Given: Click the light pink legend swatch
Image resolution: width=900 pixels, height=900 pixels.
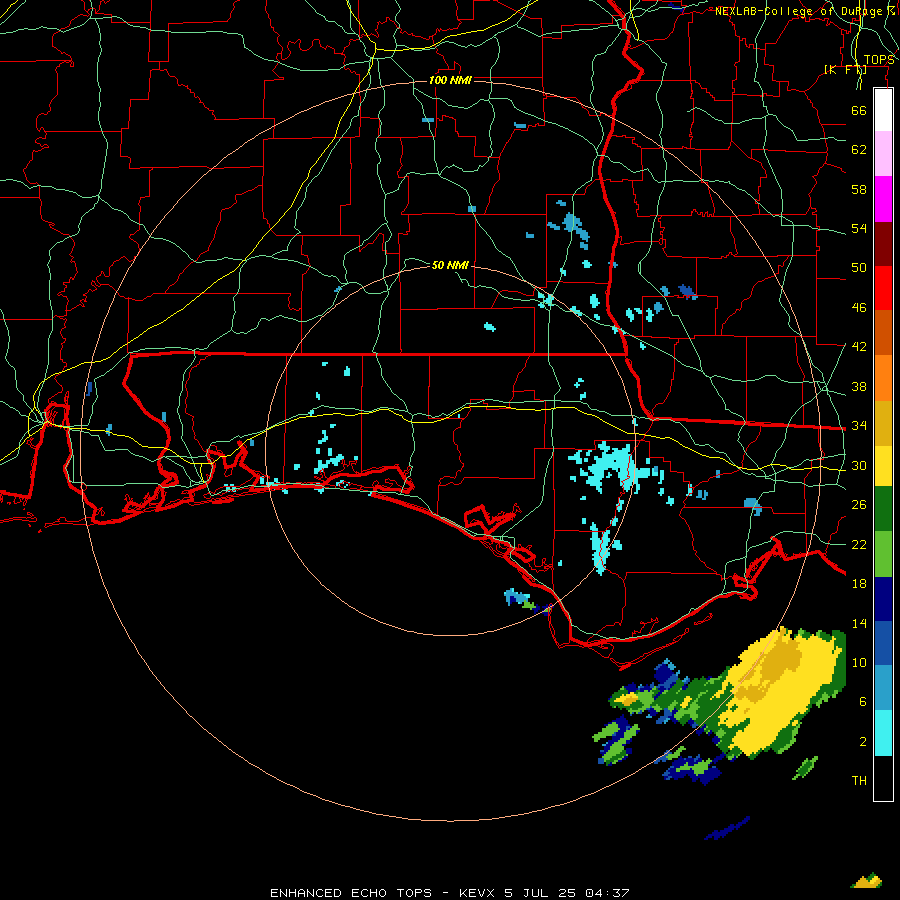Looking at the screenshot, I should [883, 154].
